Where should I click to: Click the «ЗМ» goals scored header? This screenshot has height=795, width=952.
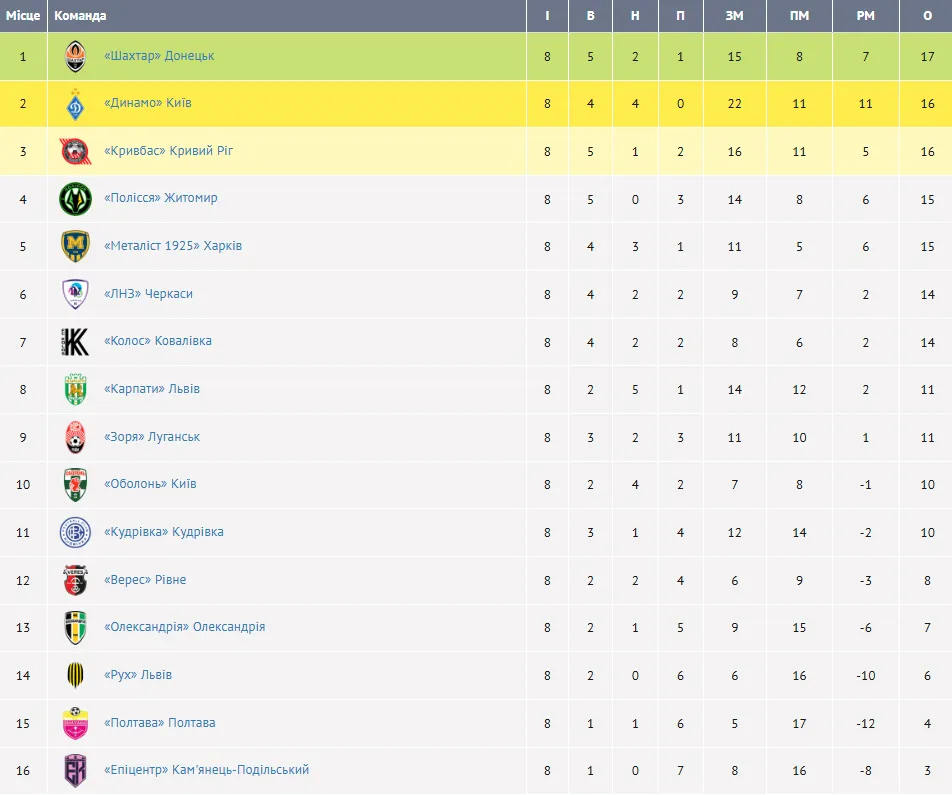[x=735, y=16]
